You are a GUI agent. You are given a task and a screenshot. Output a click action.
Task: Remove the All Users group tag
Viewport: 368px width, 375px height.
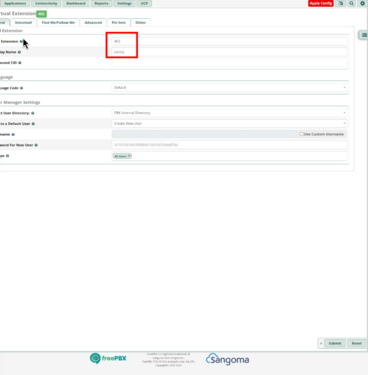coord(129,156)
